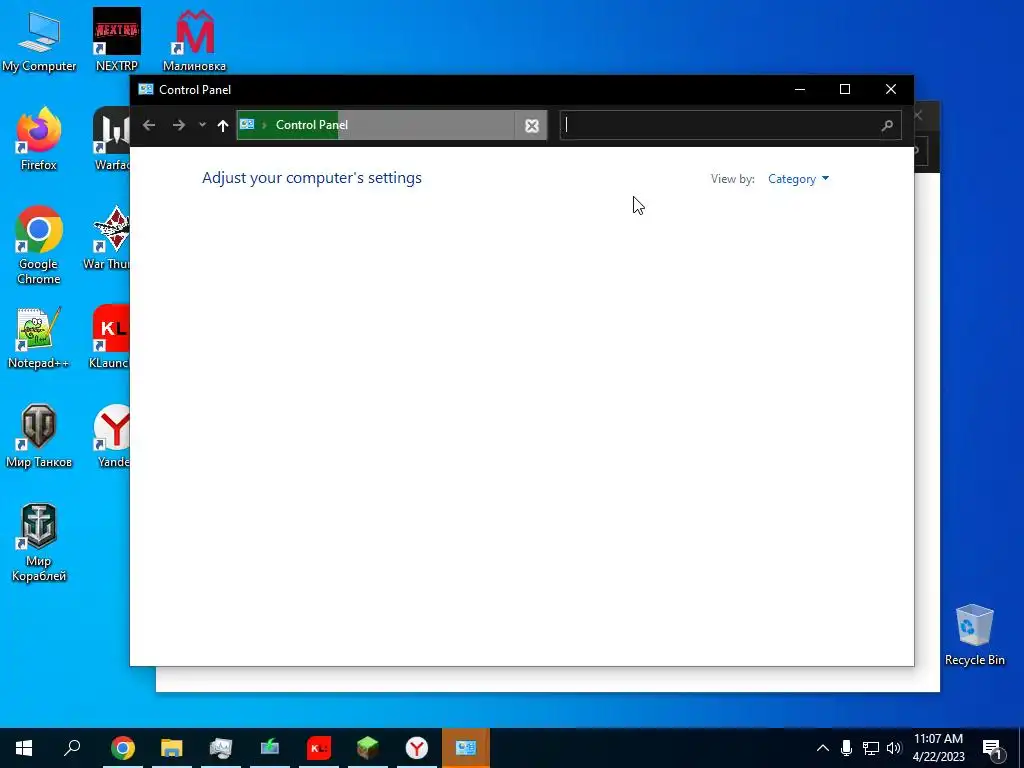Open the Warface desktop shortcut
This screenshot has height=768, width=1024.
click(112, 139)
